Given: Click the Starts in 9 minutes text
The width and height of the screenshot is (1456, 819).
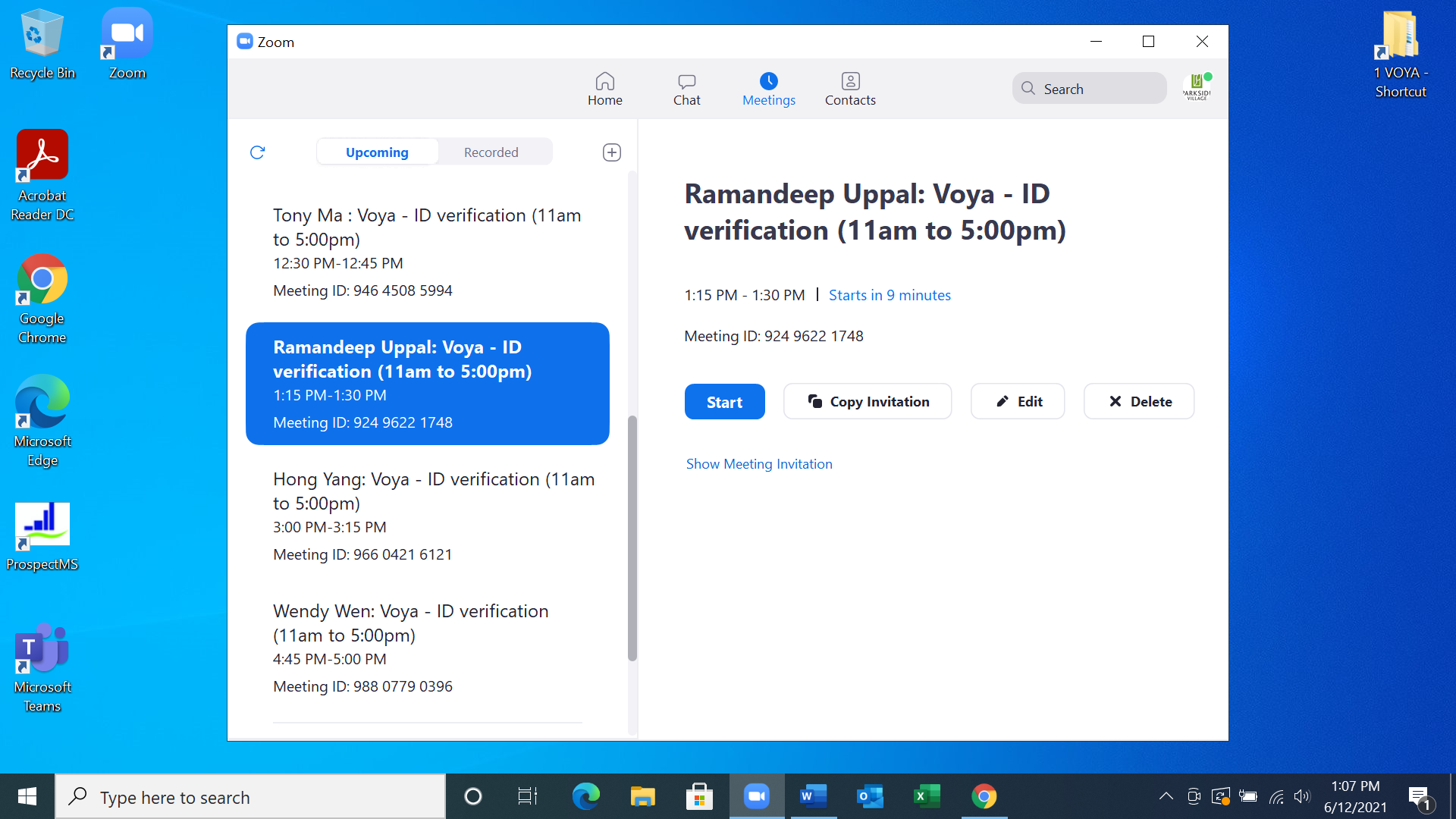Looking at the screenshot, I should click(x=890, y=295).
